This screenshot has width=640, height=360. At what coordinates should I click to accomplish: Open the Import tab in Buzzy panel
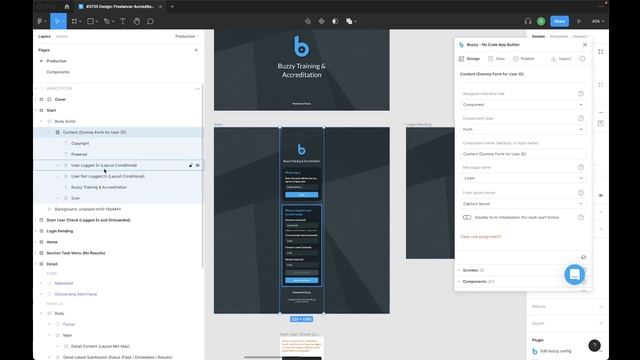pyautogui.click(x=561, y=59)
